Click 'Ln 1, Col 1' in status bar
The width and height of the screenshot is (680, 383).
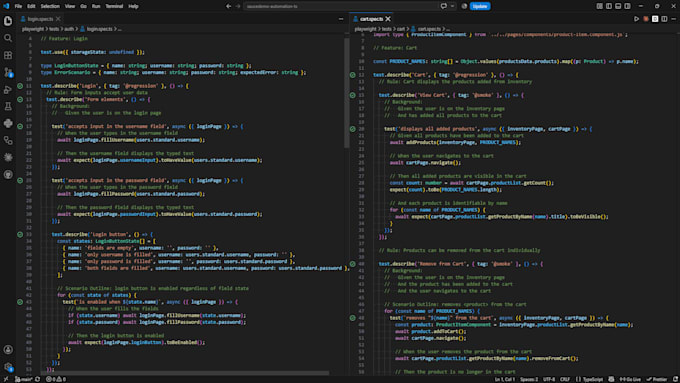click(x=505, y=379)
